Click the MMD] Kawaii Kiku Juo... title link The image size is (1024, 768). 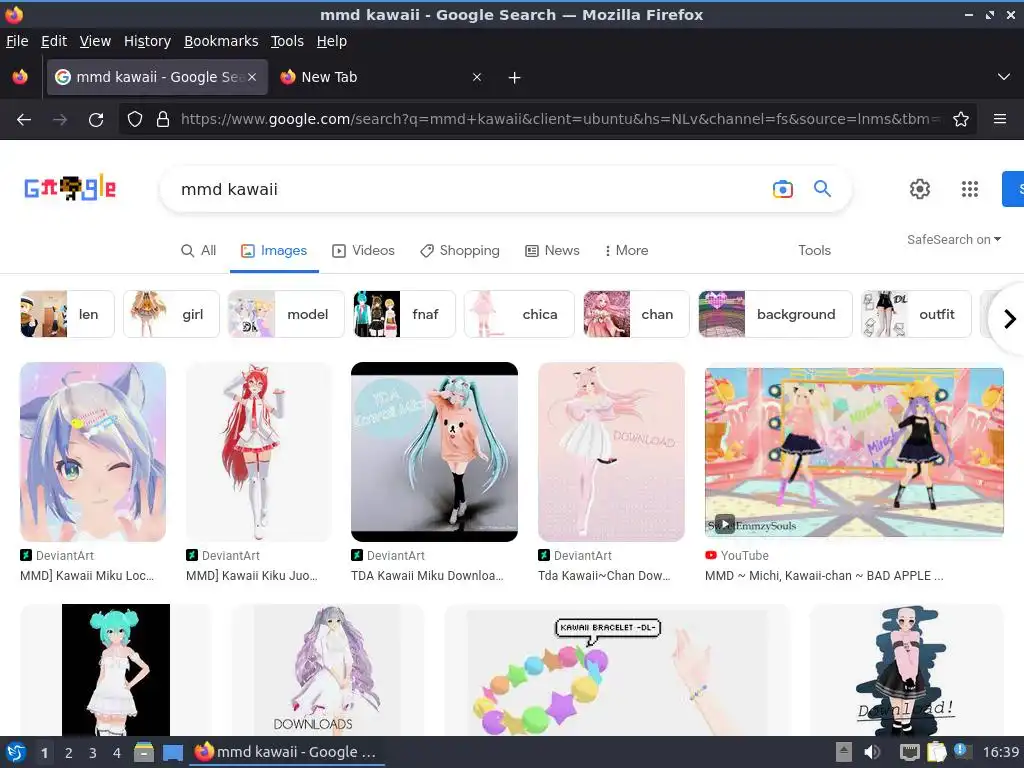coord(252,575)
